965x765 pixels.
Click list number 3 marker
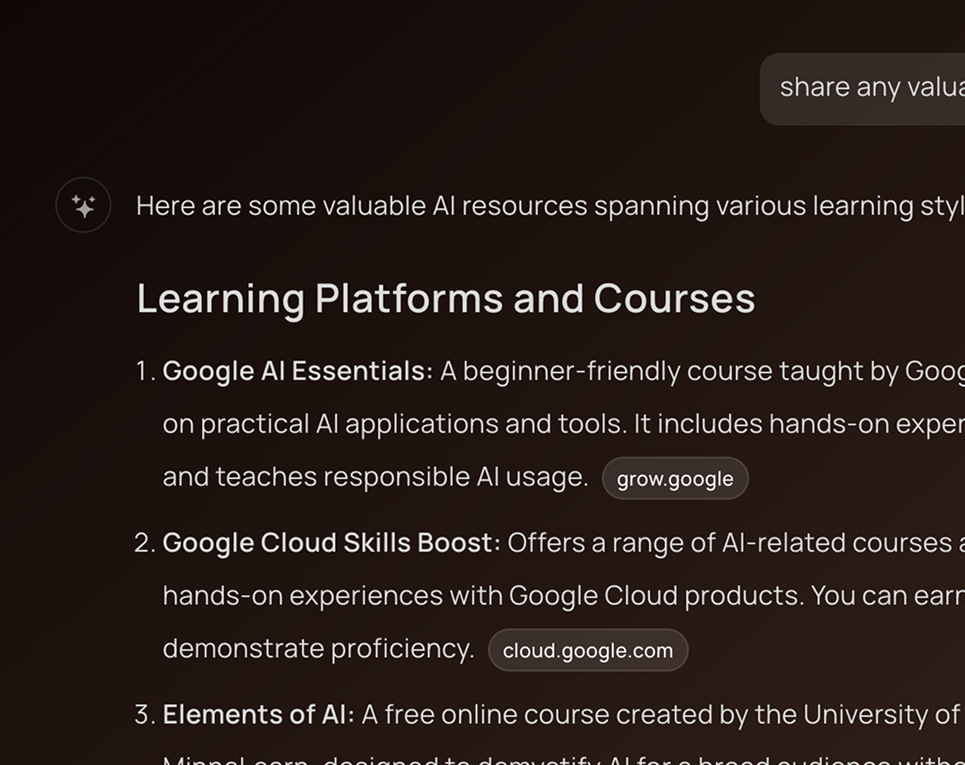(145, 715)
